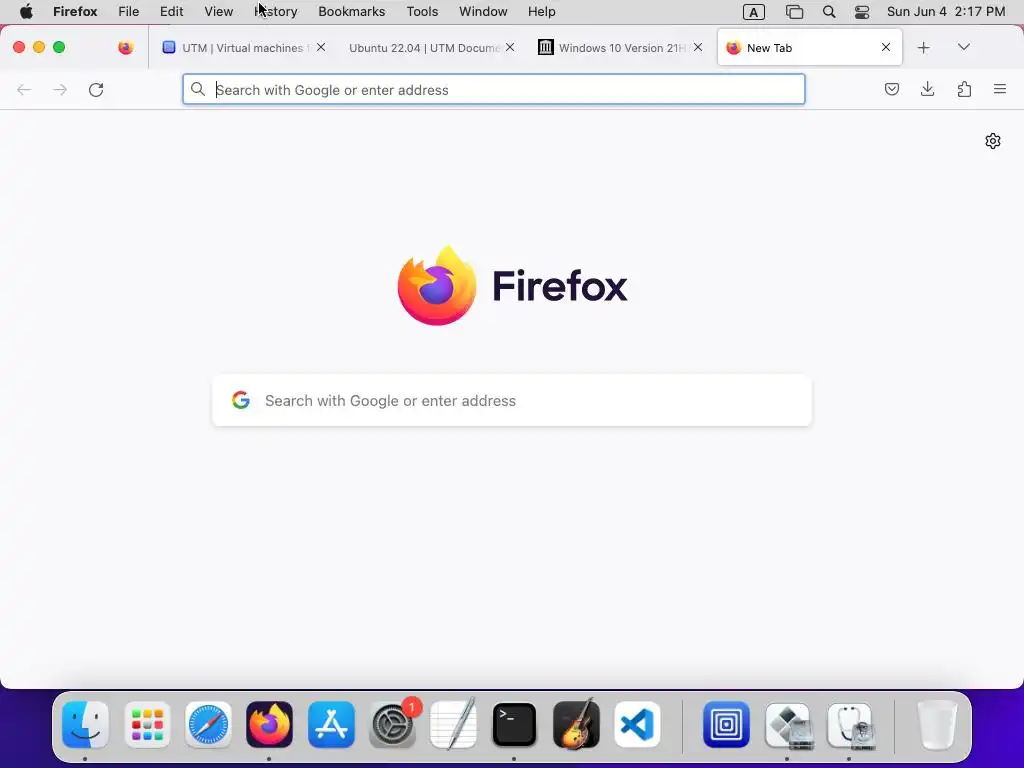Open the Bookmarks menu
1024x768 pixels.
click(x=352, y=12)
